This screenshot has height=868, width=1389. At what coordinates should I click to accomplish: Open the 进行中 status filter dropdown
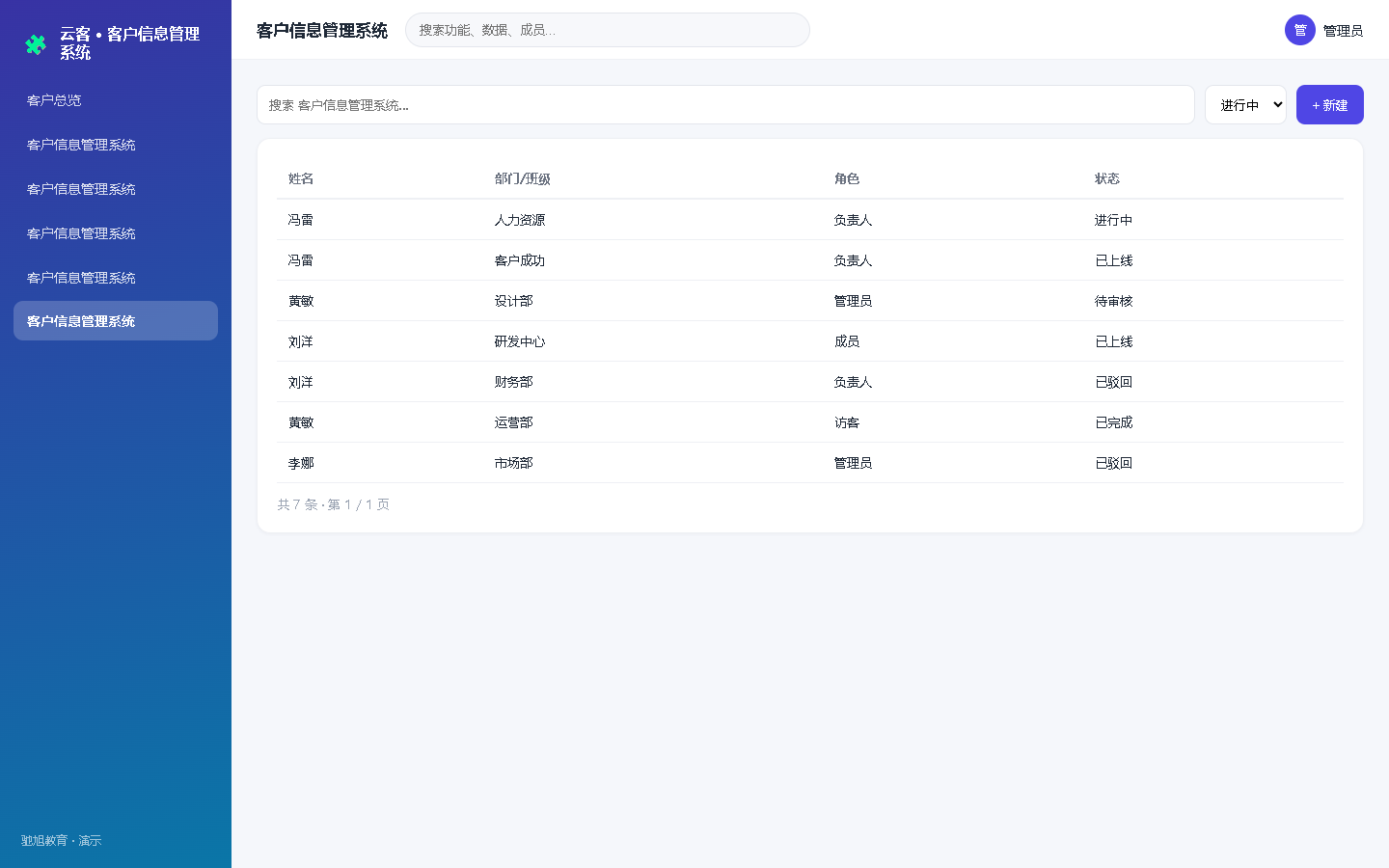click(x=1245, y=105)
